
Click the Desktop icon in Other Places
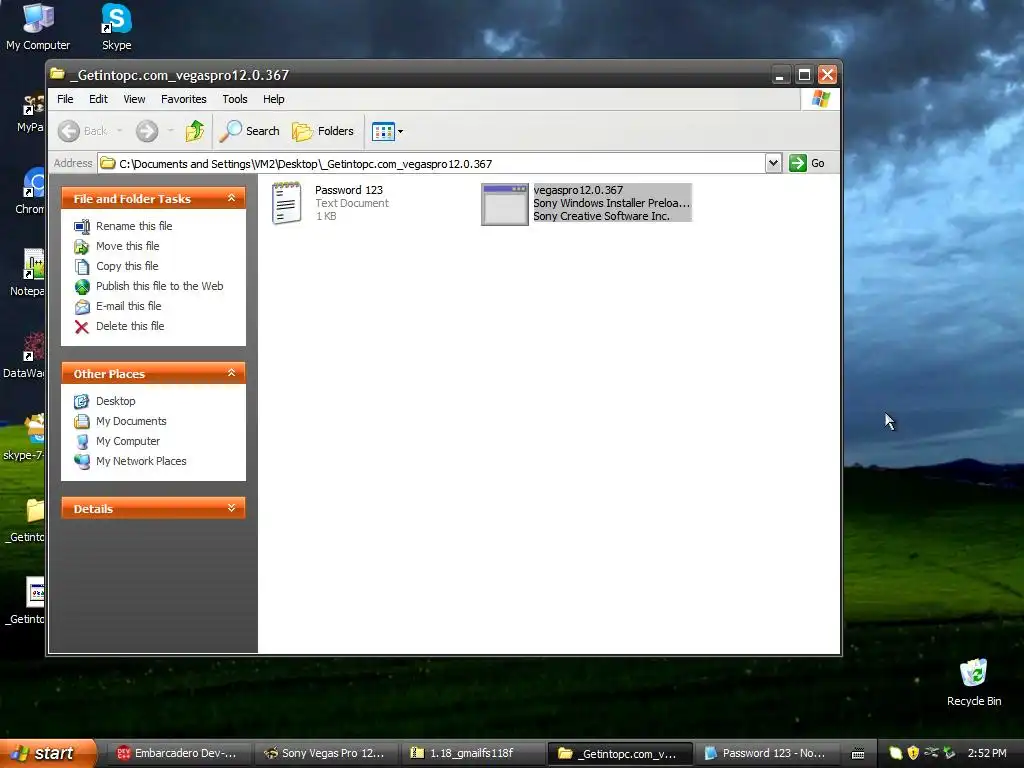pyautogui.click(x=82, y=402)
